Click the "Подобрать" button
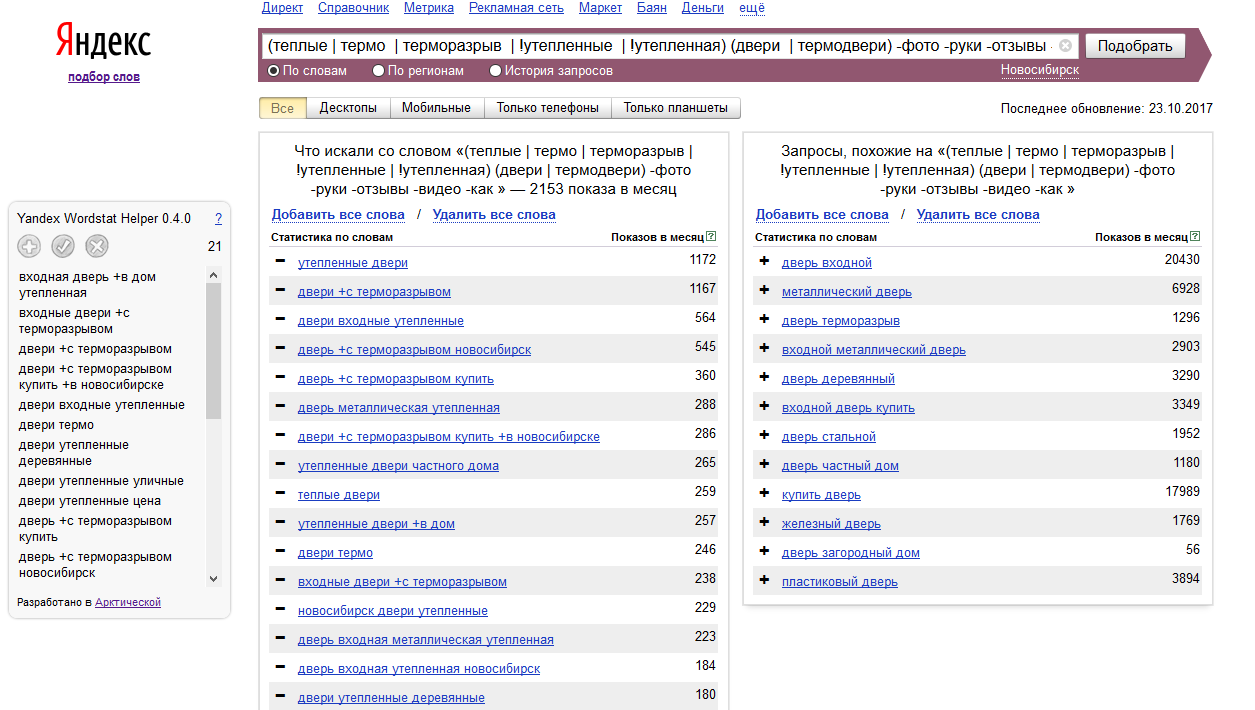Image resolution: width=1255 pixels, height=710 pixels. click(1135, 46)
